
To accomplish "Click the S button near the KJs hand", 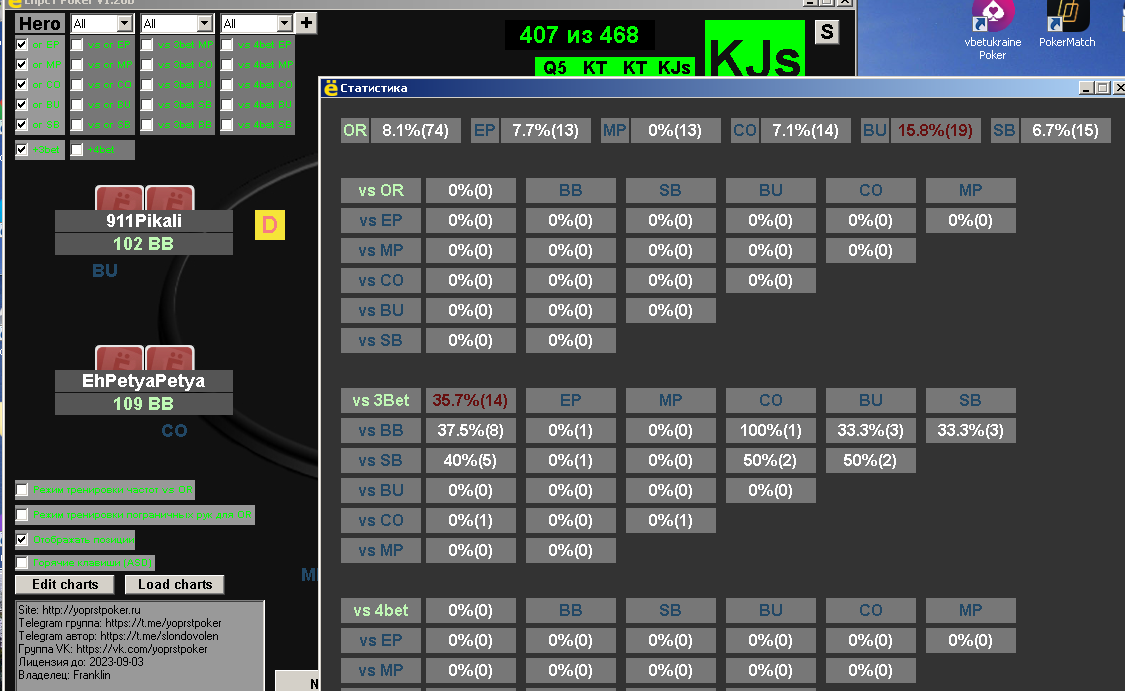I will coord(827,32).
